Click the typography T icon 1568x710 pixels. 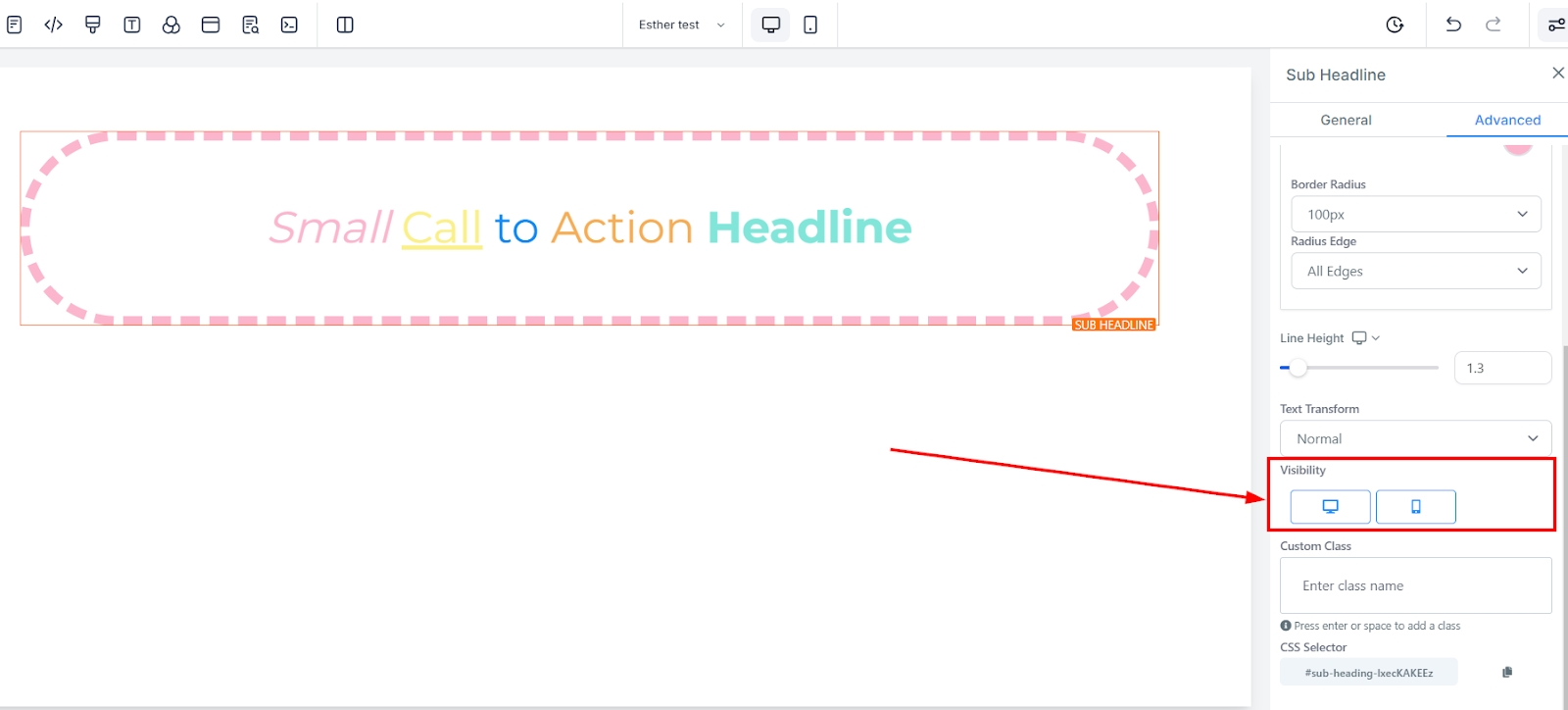132,25
